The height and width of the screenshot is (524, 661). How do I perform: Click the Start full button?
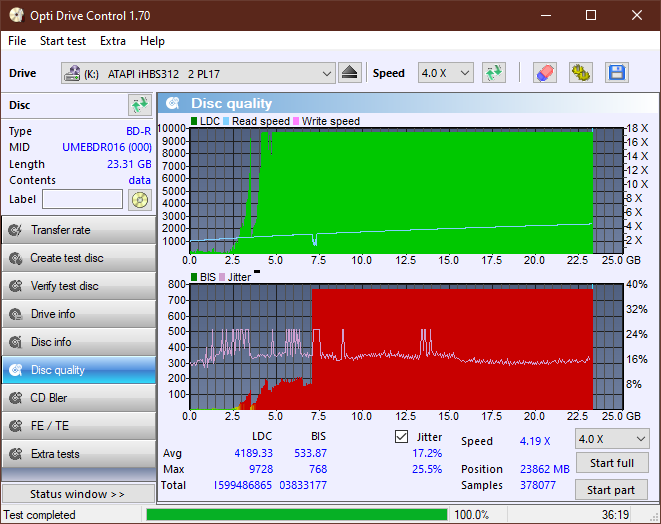point(612,463)
